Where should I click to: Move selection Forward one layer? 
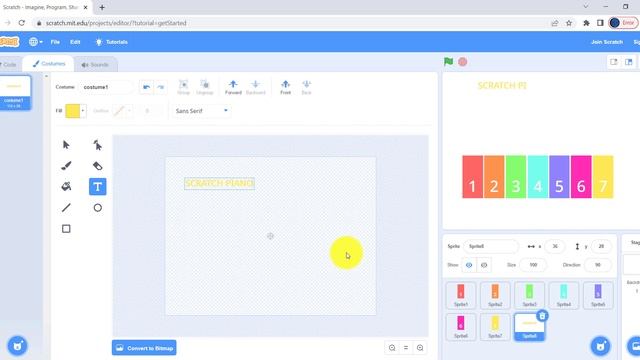(233, 87)
